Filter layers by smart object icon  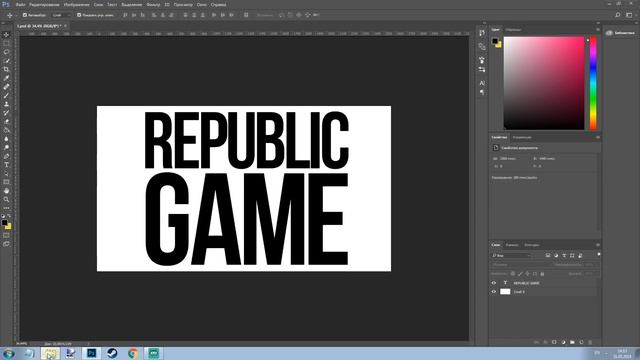pyautogui.click(x=580, y=256)
